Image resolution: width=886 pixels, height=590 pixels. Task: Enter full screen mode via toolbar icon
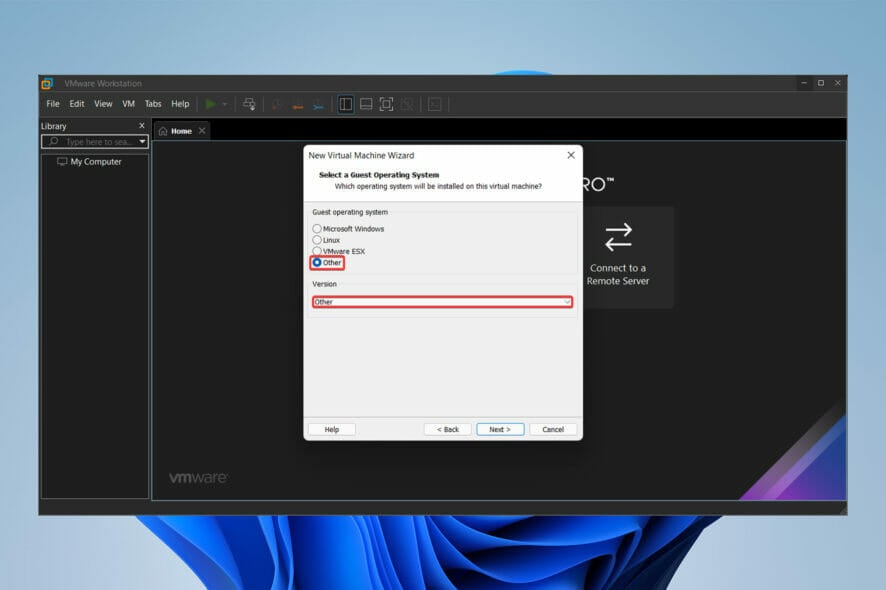[x=386, y=104]
